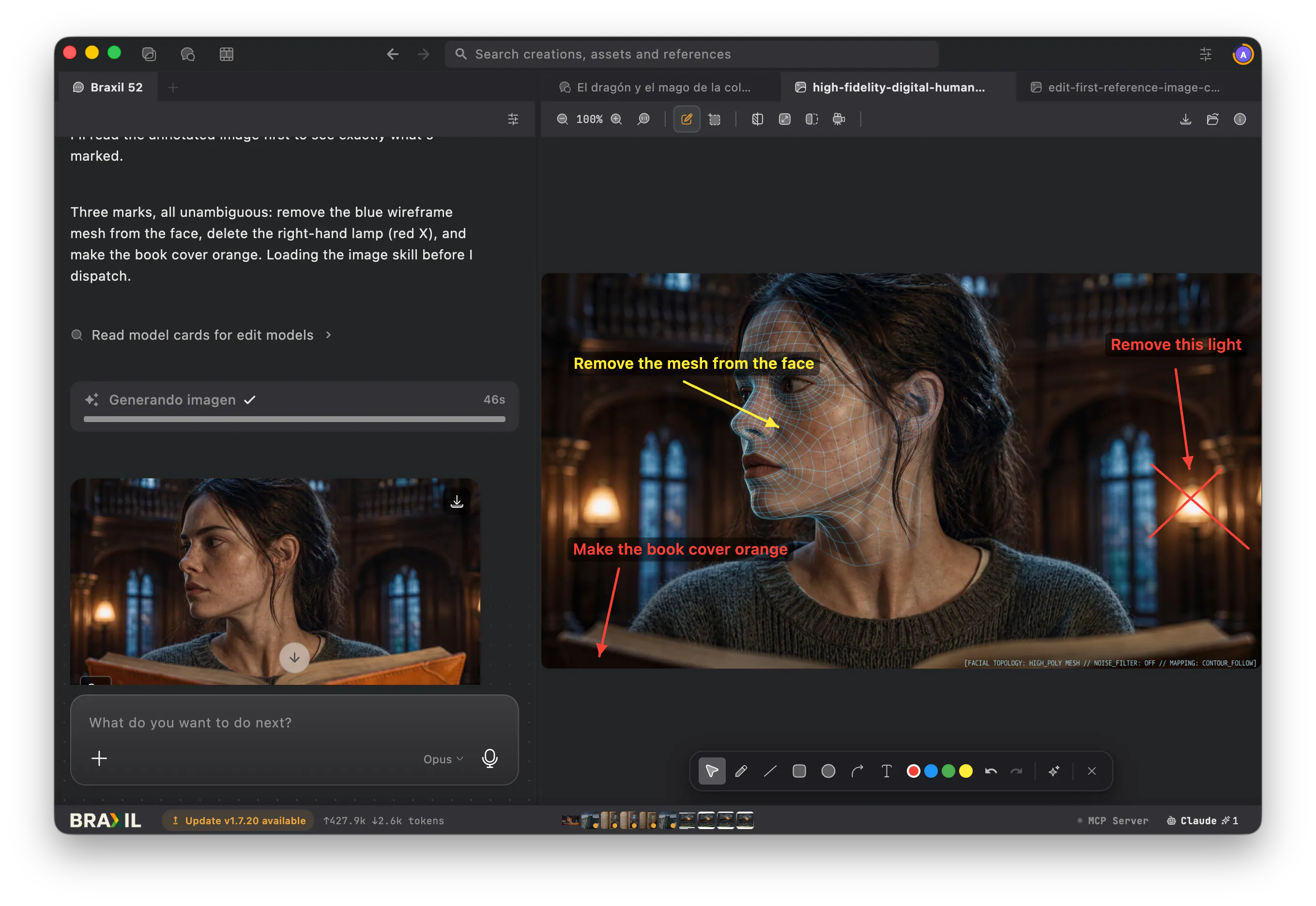Select 'Make the book cover orange' annotation label
1316x906 pixels.
click(680, 549)
